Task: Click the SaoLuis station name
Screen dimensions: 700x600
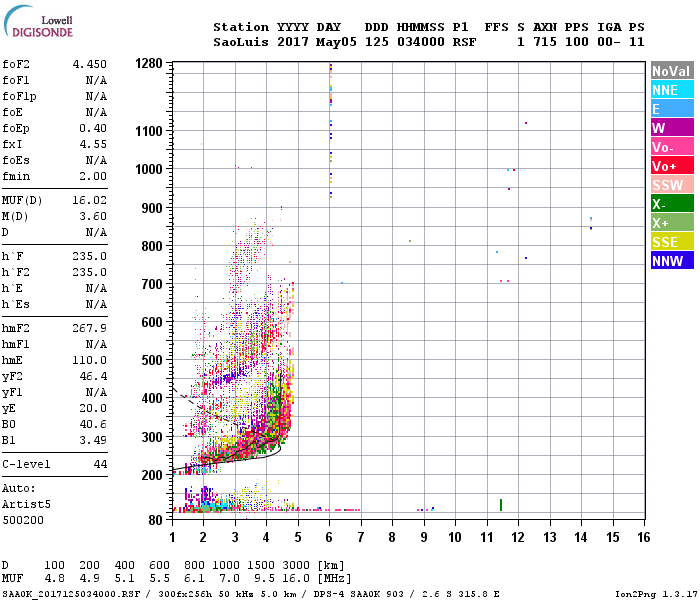Action: (241, 42)
